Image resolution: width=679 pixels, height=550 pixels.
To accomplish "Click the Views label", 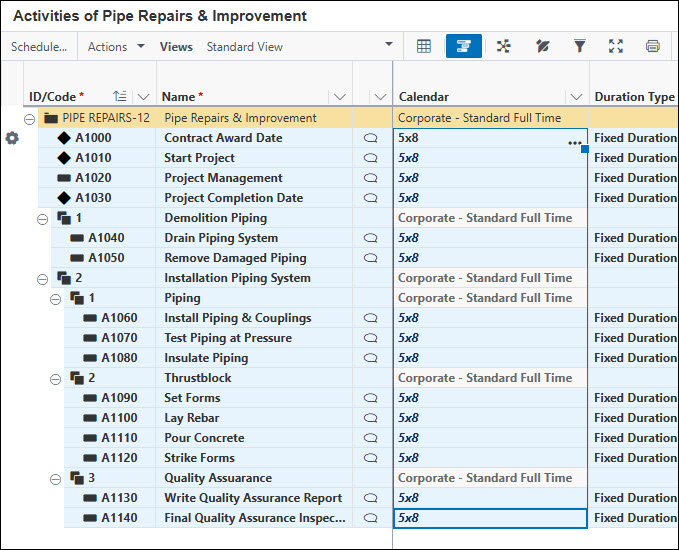I will pos(176,46).
